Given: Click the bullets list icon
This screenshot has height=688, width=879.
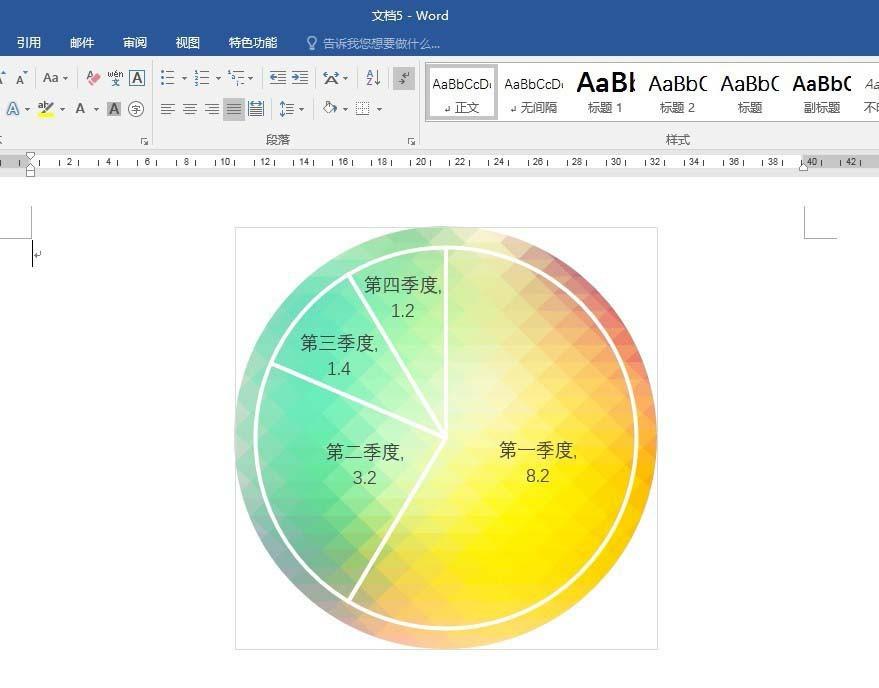Looking at the screenshot, I should point(165,78).
